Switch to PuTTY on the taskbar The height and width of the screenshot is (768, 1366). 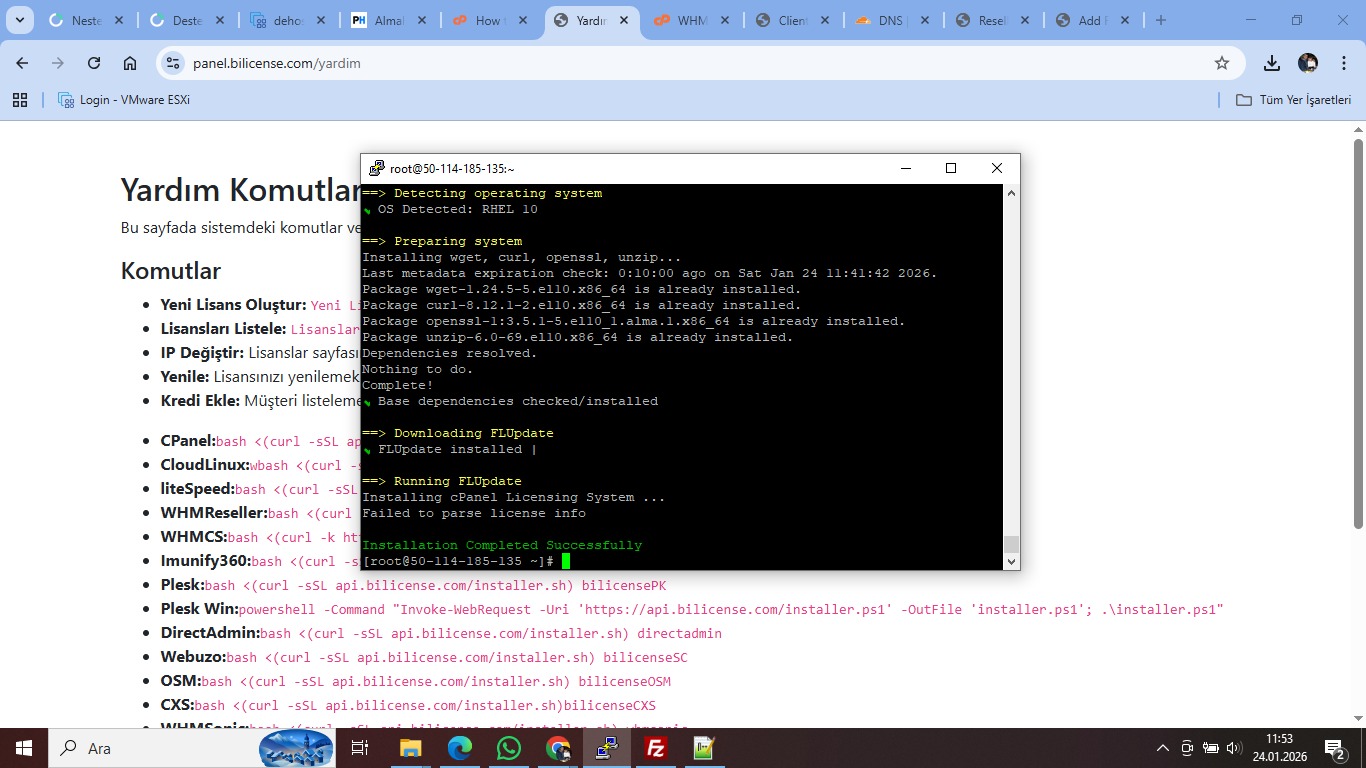(x=606, y=748)
